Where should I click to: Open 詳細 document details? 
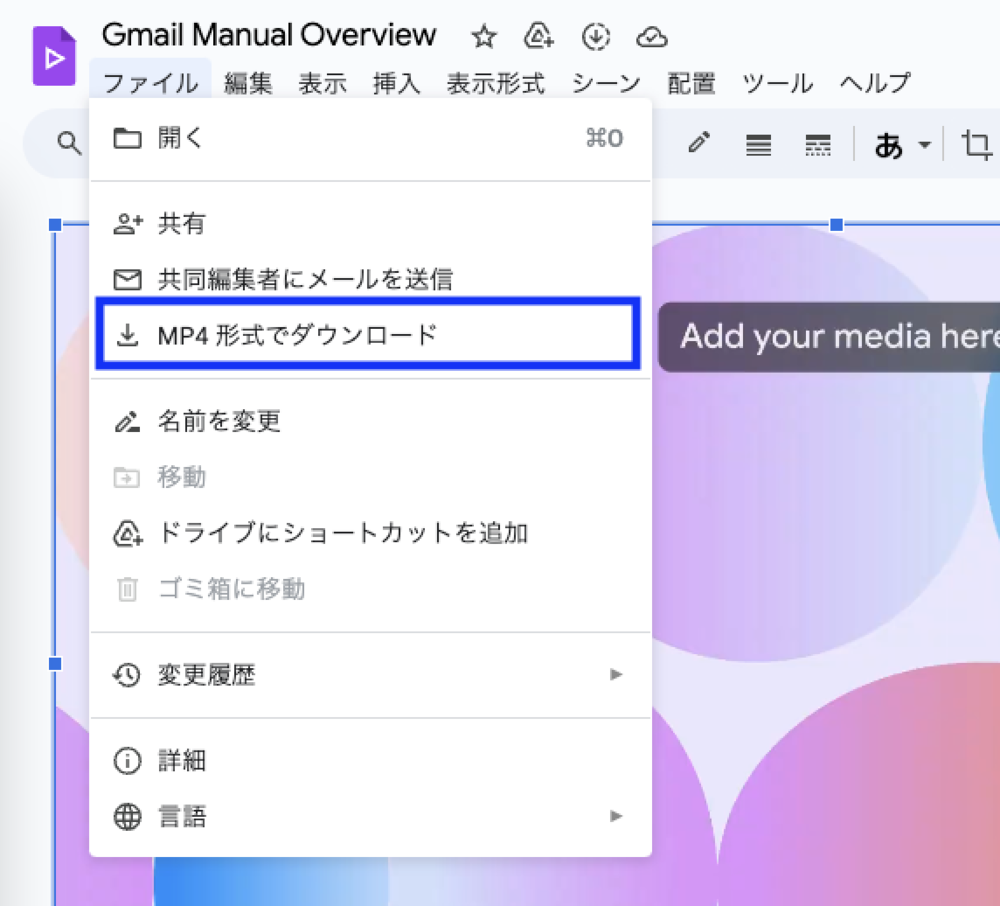pyautogui.click(x=371, y=761)
